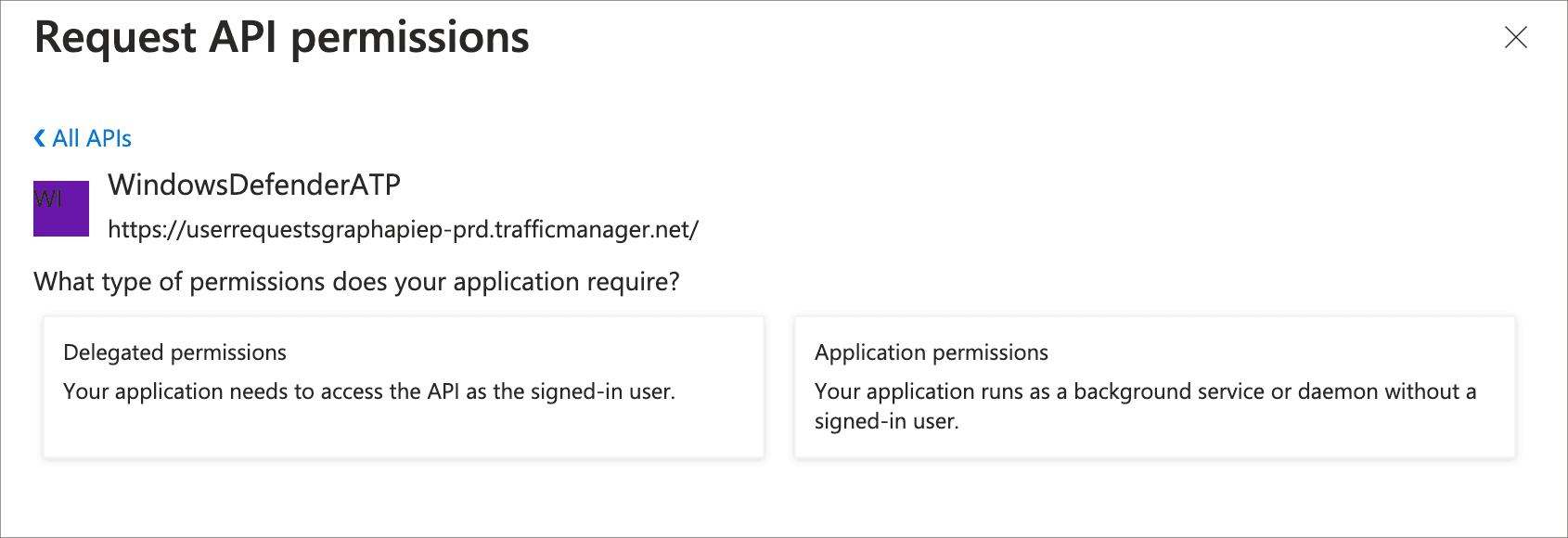This screenshot has width=1568, height=538.
Task: Click the Request API permissions heading
Action: pyautogui.click(x=281, y=39)
